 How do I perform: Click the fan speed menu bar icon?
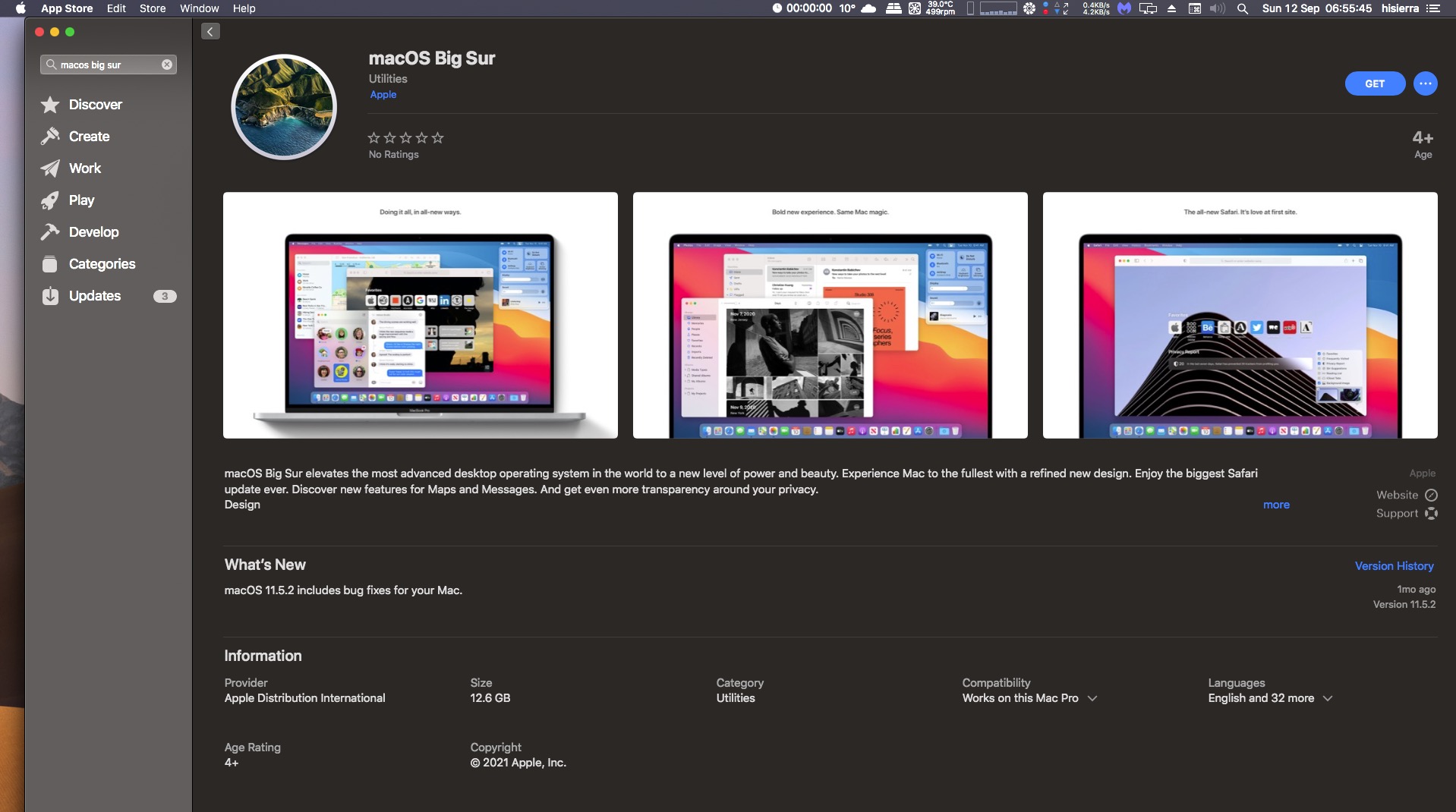[915, 8]
